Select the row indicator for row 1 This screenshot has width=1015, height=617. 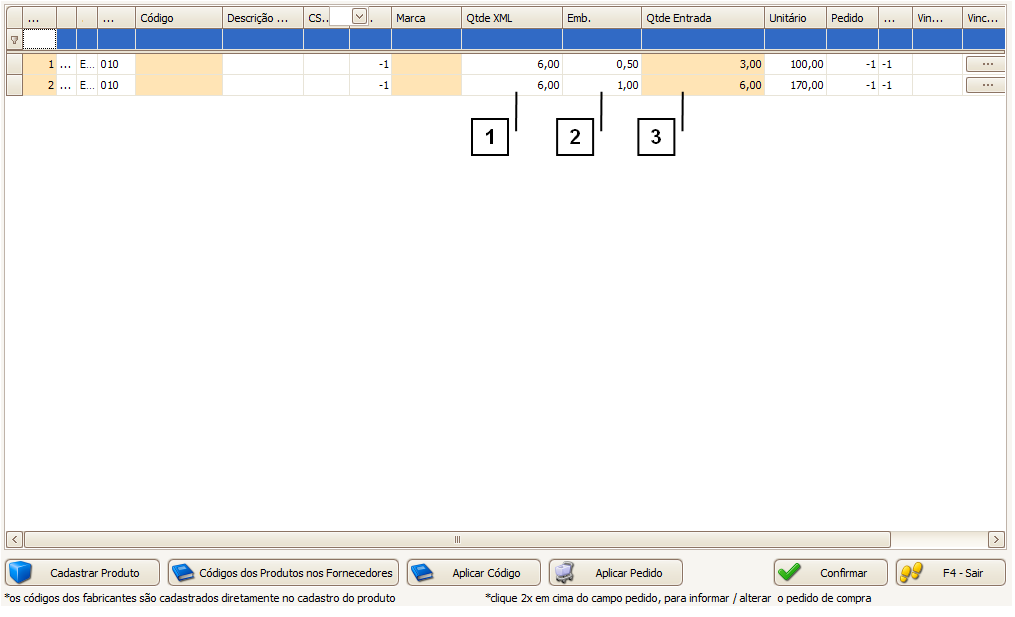coord(14,64)
